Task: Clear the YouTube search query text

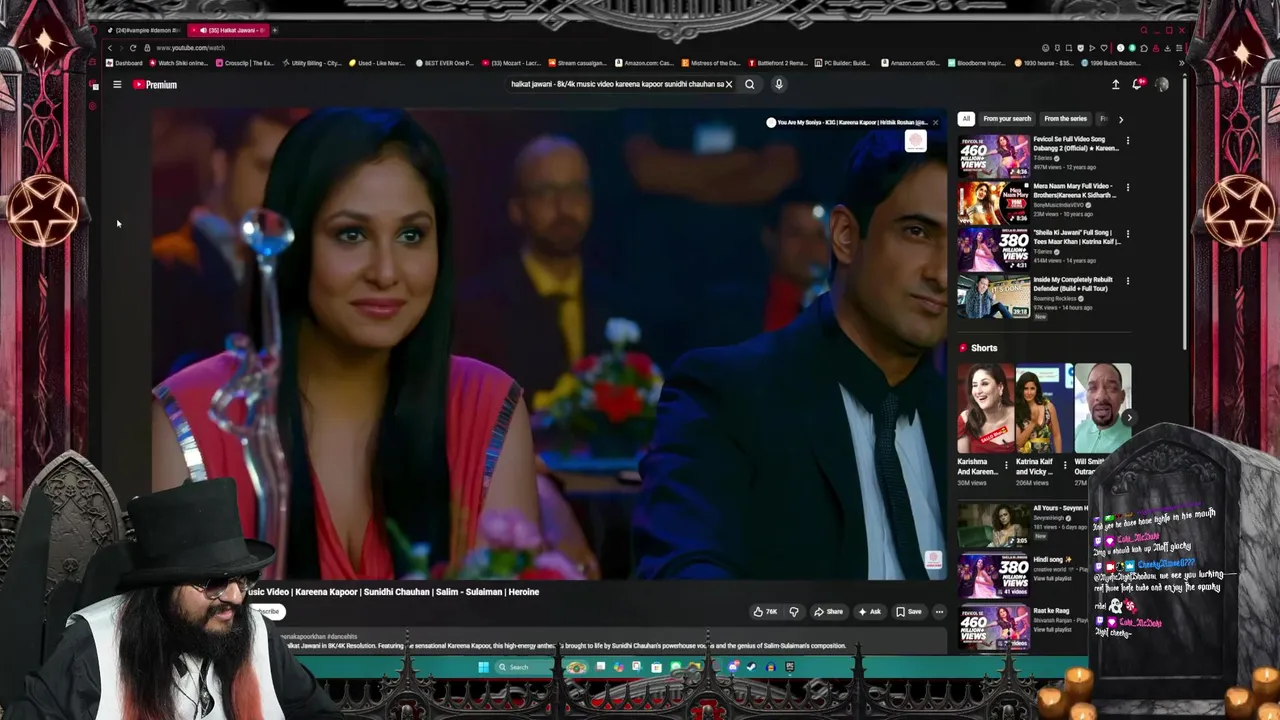Action: pos(729,84)
